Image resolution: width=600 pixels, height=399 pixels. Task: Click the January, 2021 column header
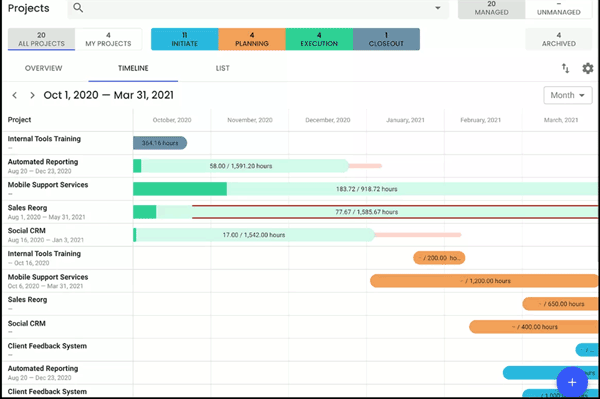(405, 120)
